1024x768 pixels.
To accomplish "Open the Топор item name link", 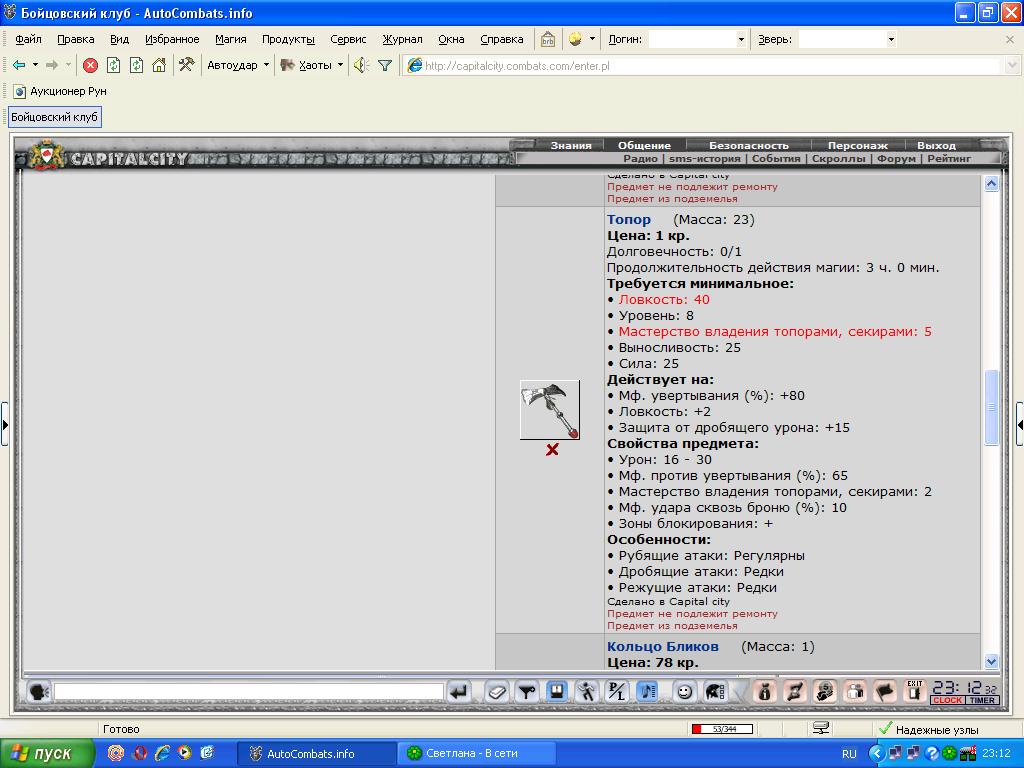I will (629, 220).
